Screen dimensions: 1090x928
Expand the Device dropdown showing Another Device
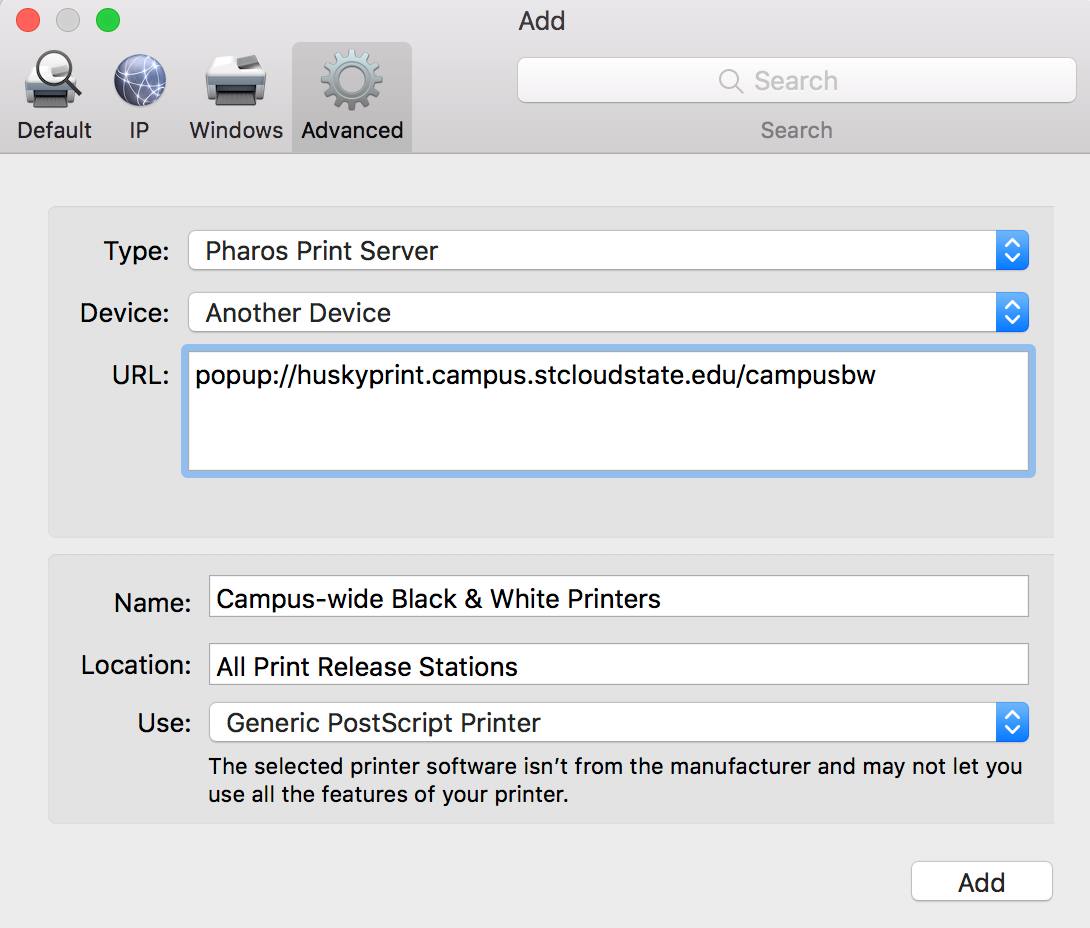tap(600, 312)
